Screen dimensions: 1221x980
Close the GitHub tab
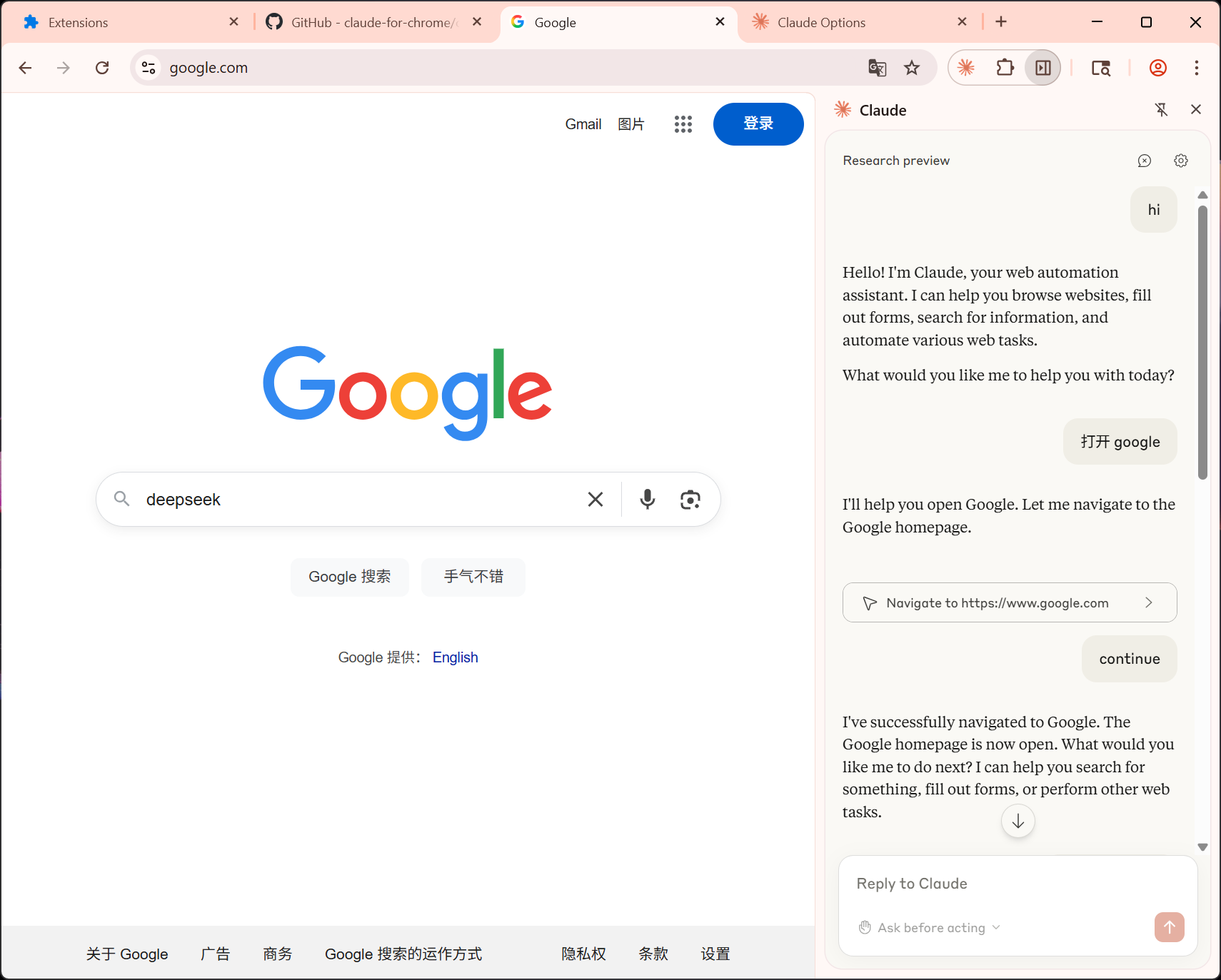coord(477,22)
